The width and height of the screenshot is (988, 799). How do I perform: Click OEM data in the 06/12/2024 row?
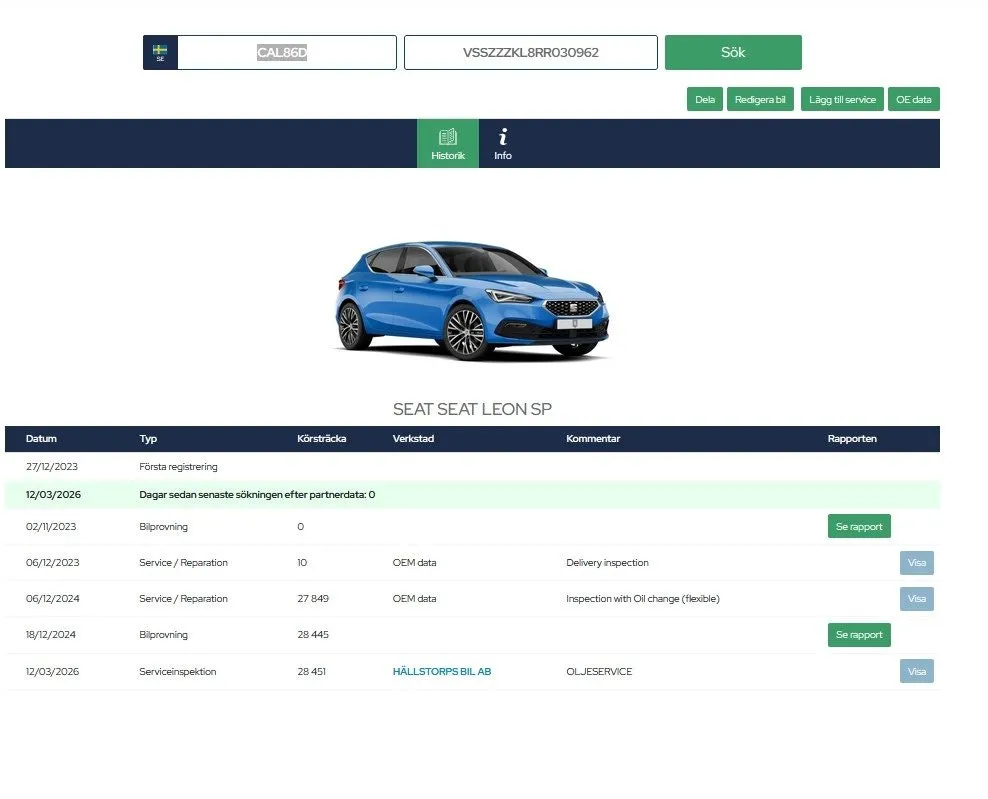(x=415, y=599)
